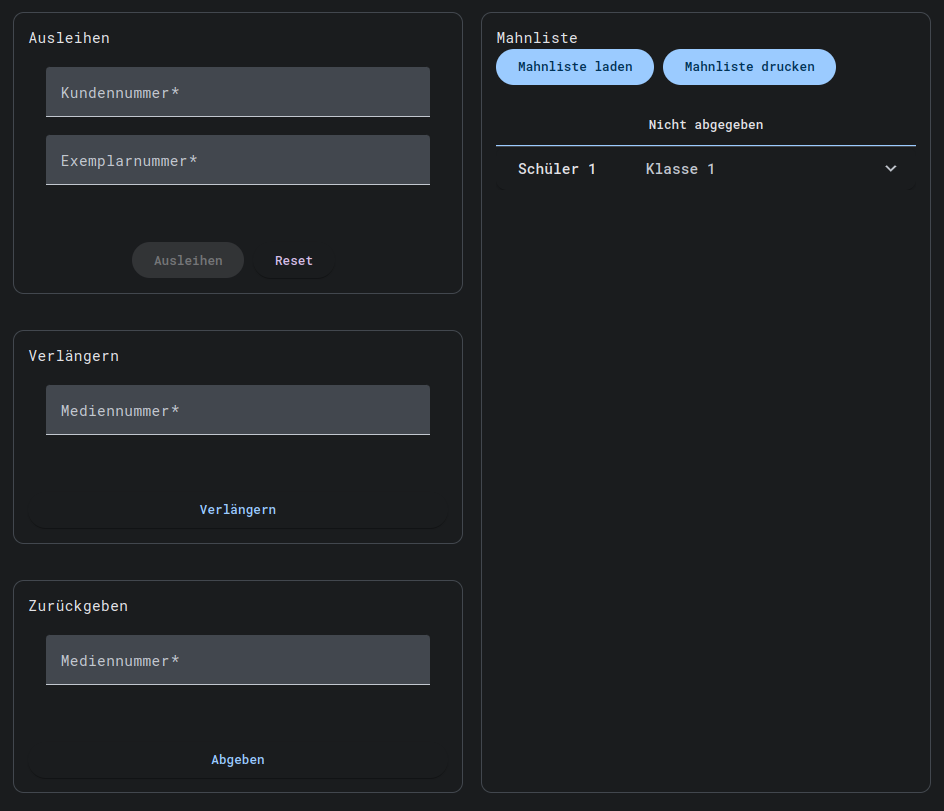Focus the Kundennummer input field
The width and height of the screenshot is (944, 811).
(238, 92)
